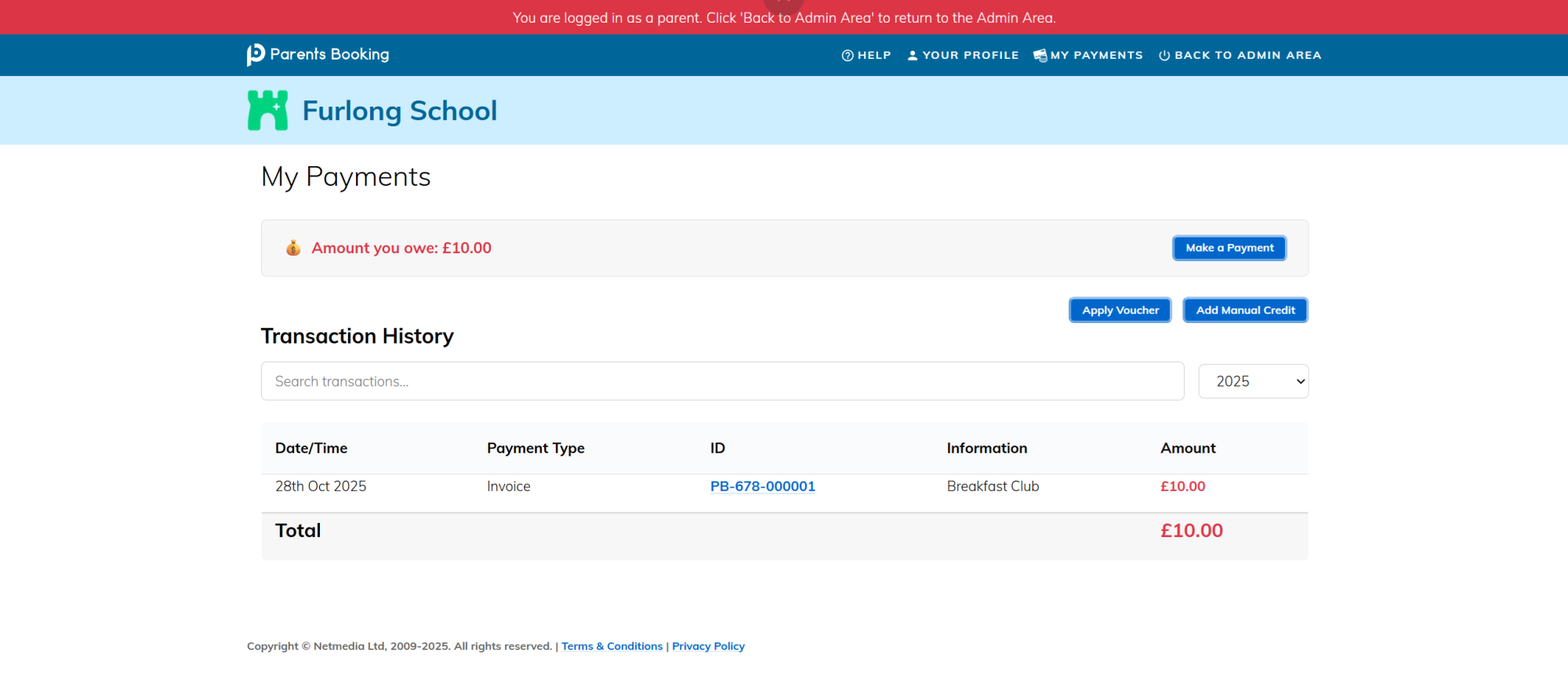
Task: Click the green Furlong School castle icon
Action: click(267, 111)
